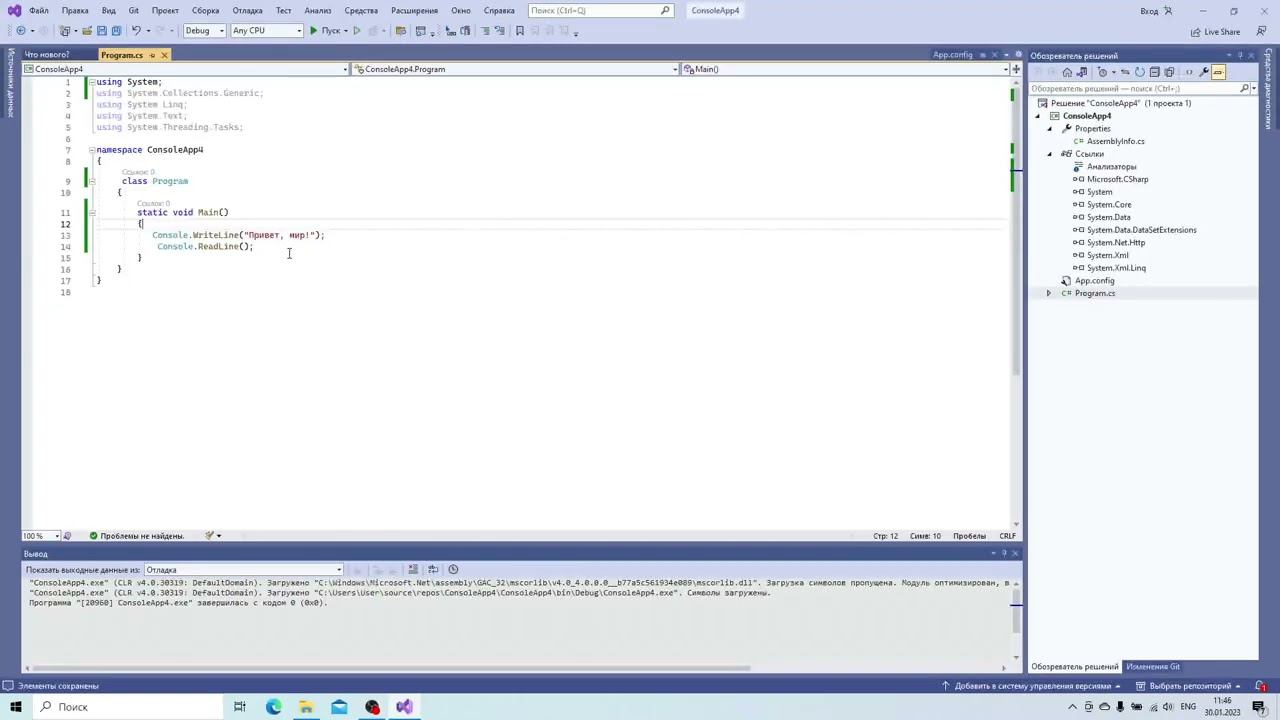Click the Проблемы не найдены indicator
Image resolution: width=1280 pixels, height=720 pixels.
(137, 536)
